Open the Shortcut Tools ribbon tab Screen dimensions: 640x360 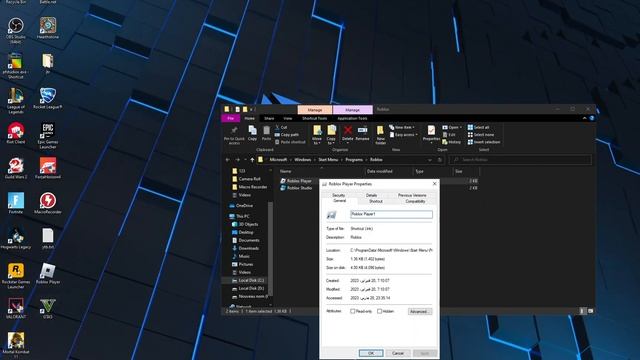pyautogui.click(x=315, y=118)
